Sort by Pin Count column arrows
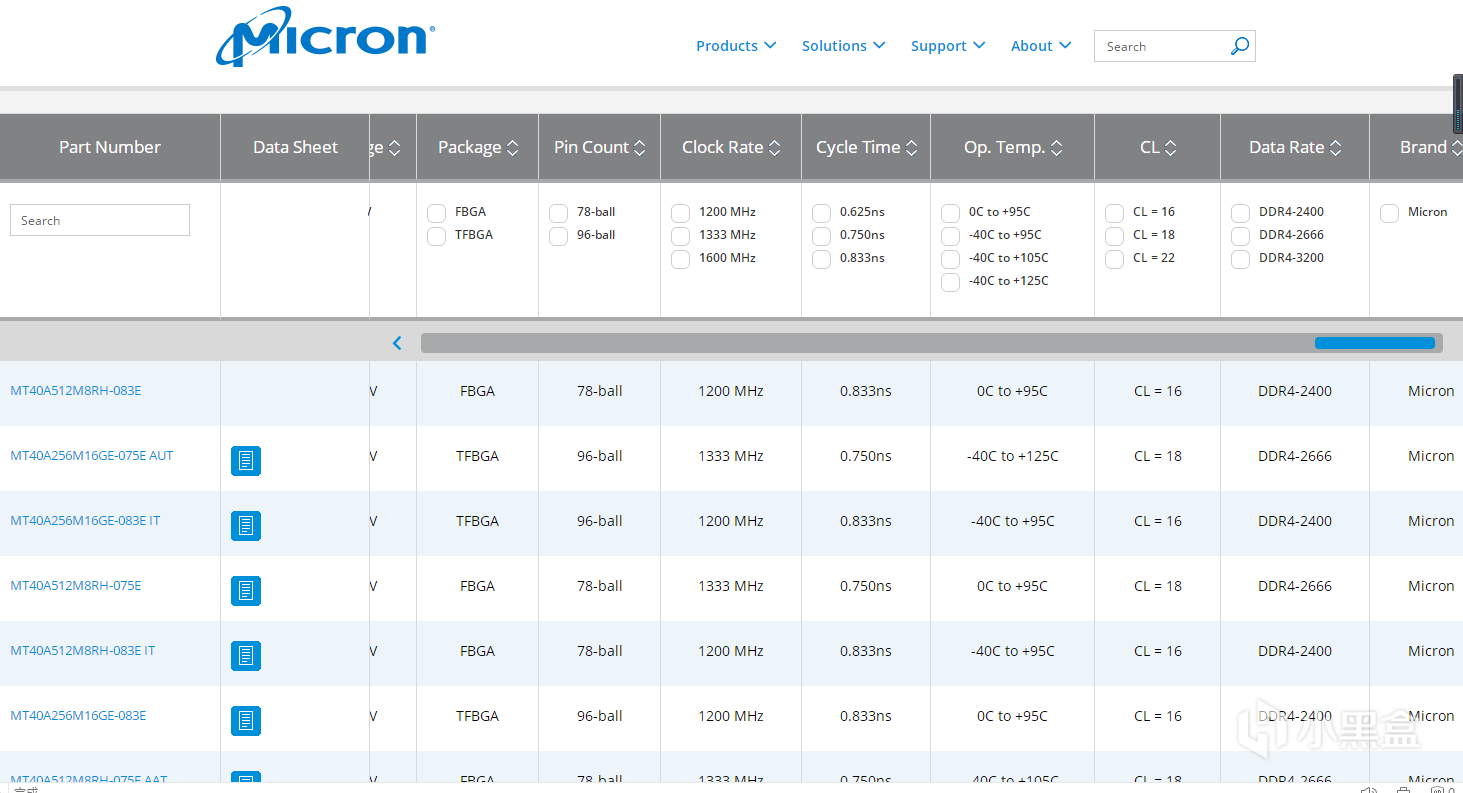 640,148
